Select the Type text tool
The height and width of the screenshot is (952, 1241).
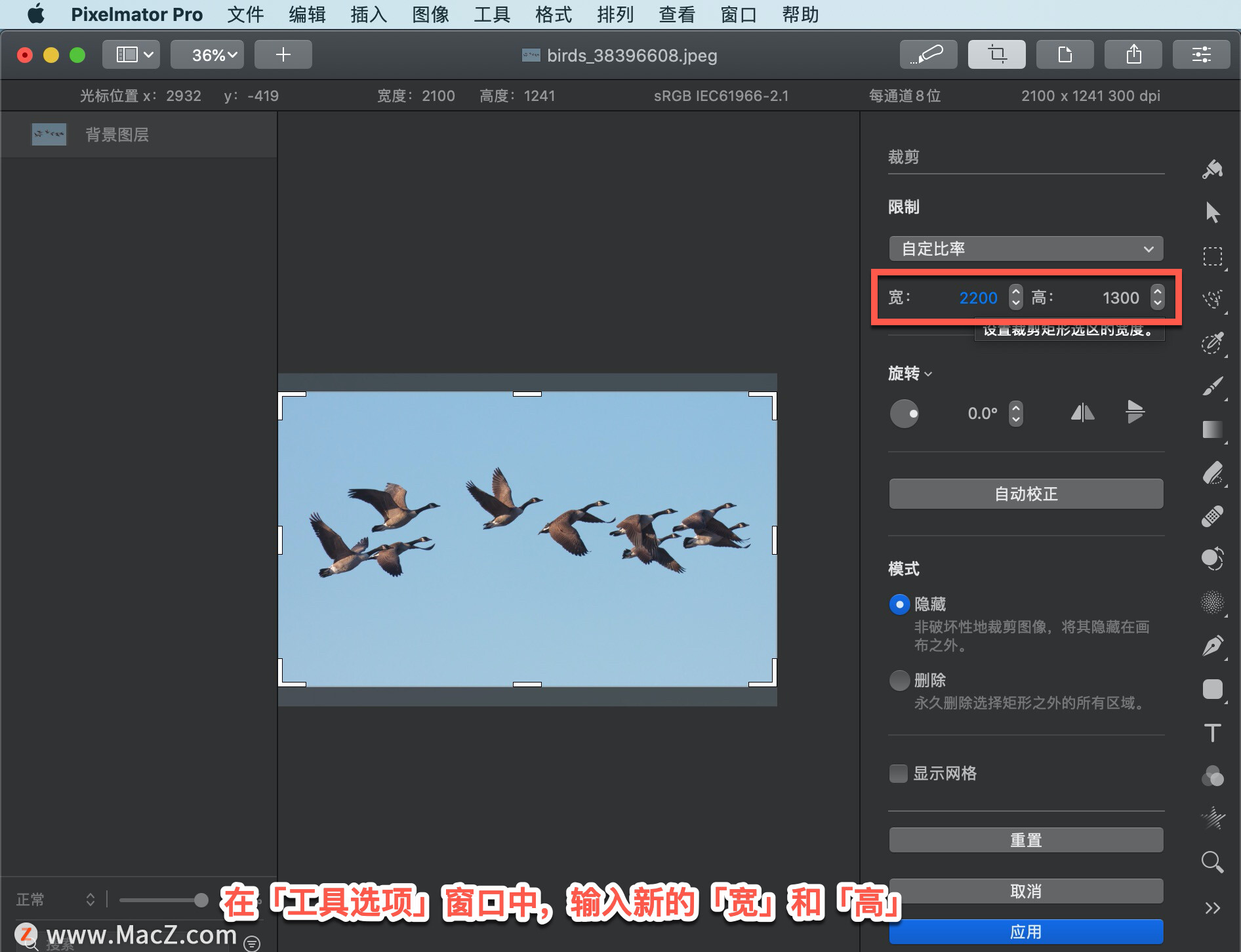click(x=1212, y=732)
